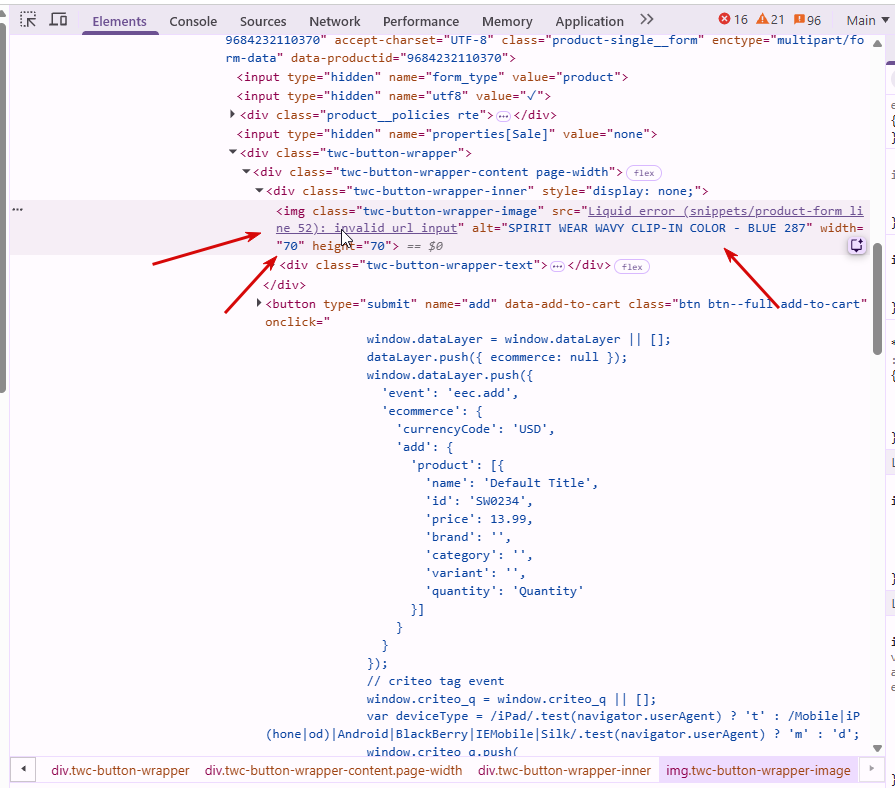The image size is (895, 788).
Task: Click the warnings count 21
Action: [770, 20]
